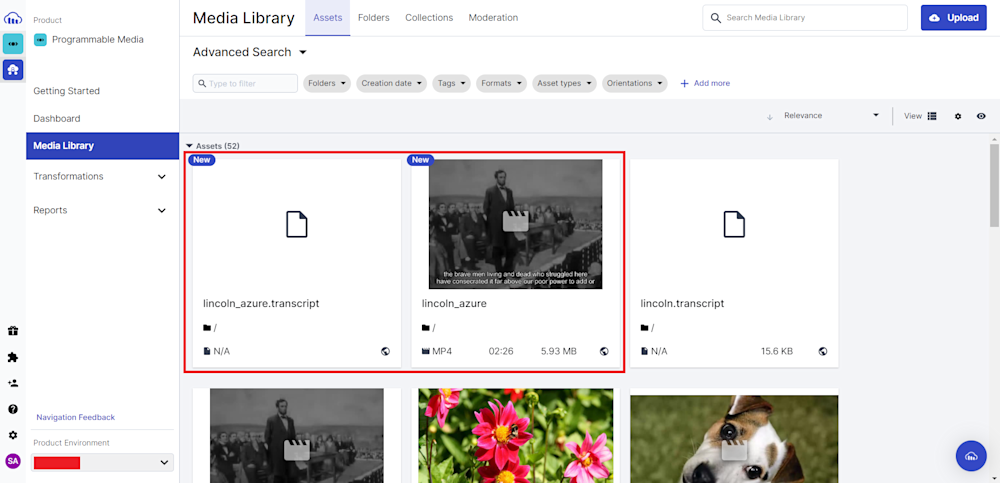1000x483 pixels.
Task: Open the Navigation Feedback link
Action: (x=75, y=417)
